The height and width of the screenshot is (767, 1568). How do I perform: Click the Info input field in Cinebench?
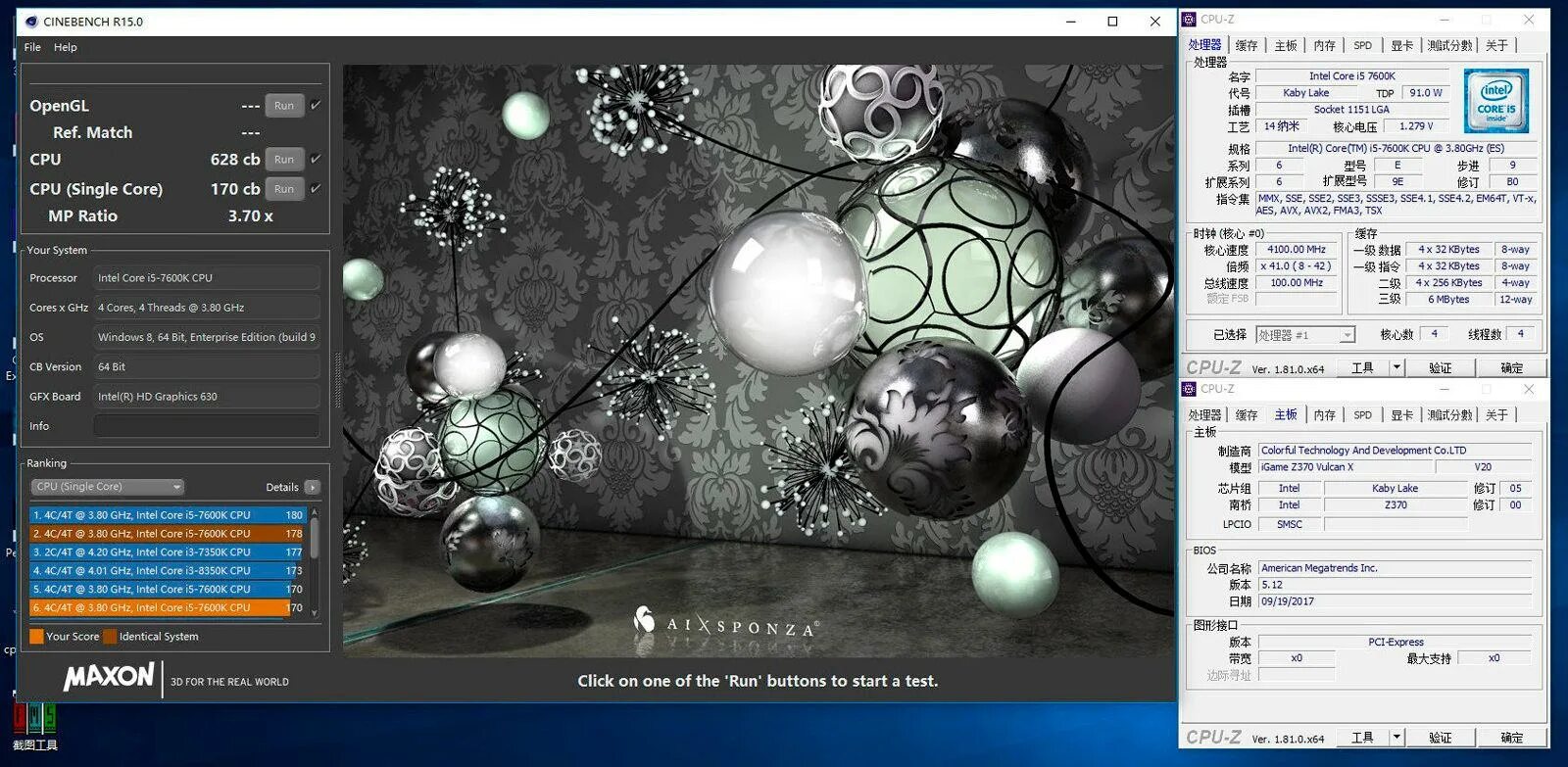[x=206, y=426]
